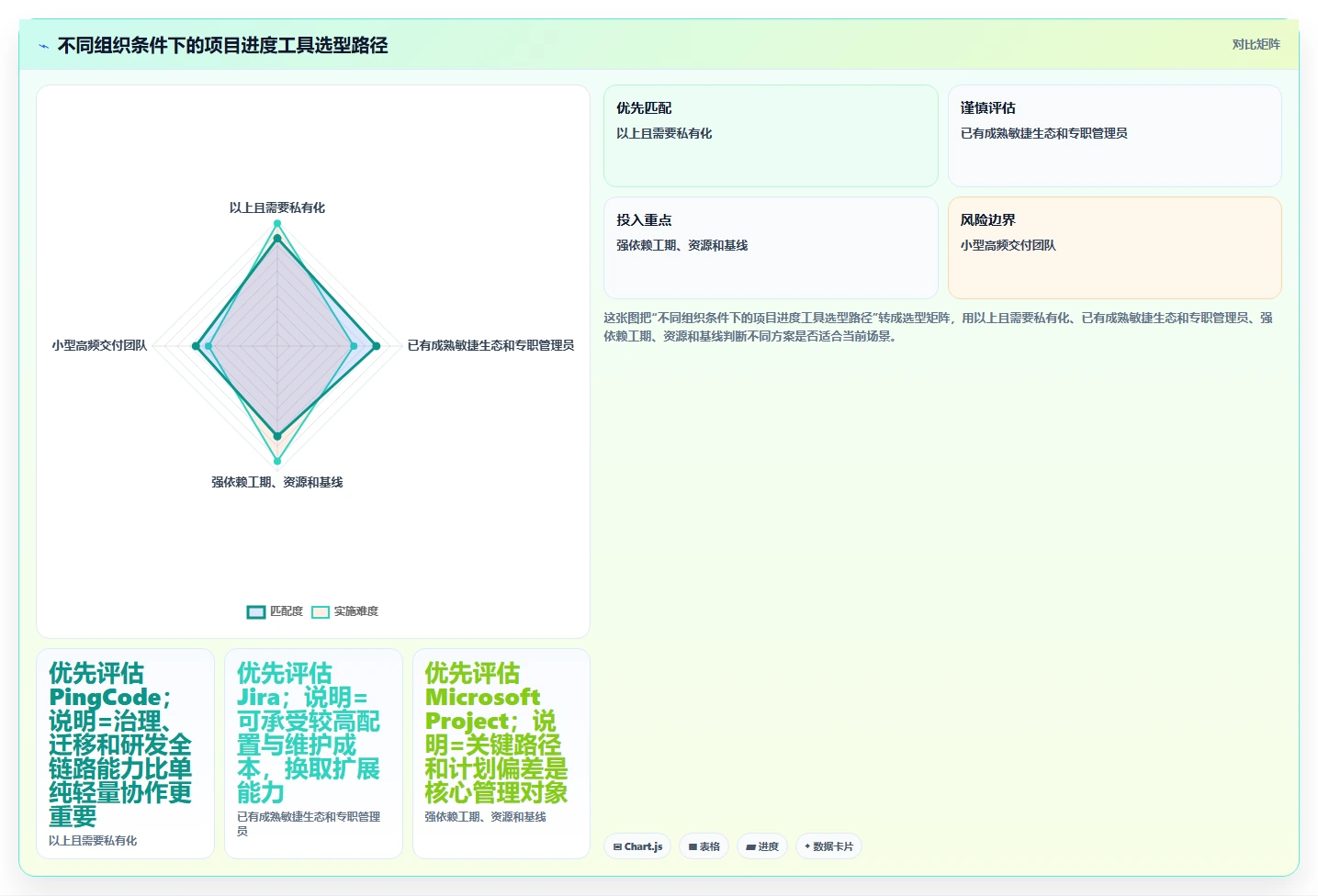Click the 优先评估 Microsoft Project heading
1318x896 pixels.
496,733
